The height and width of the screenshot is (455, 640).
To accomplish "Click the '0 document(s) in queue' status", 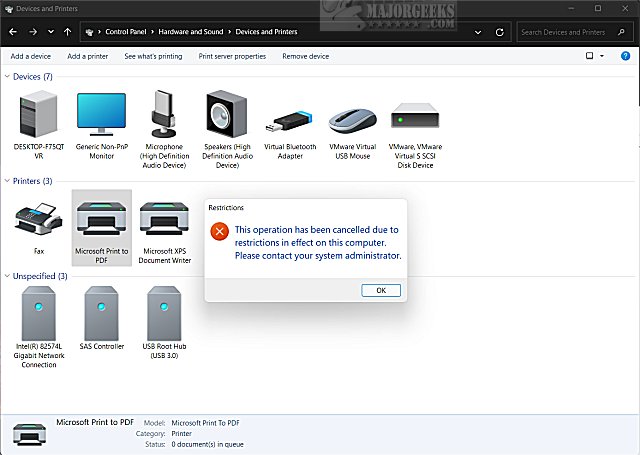I will pyautogui.click(x=207, y=444).
